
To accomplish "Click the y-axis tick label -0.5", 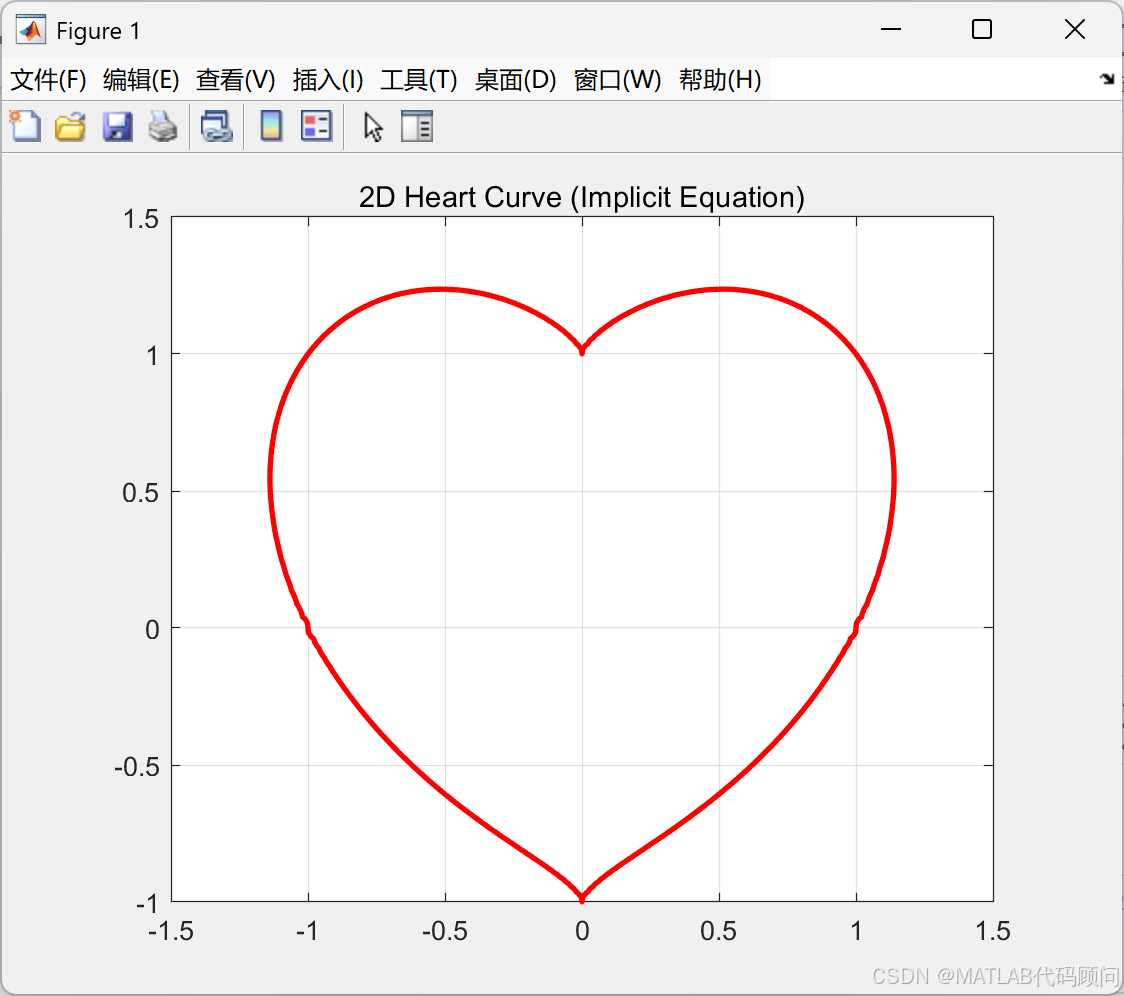I will [x=137, y=767].
